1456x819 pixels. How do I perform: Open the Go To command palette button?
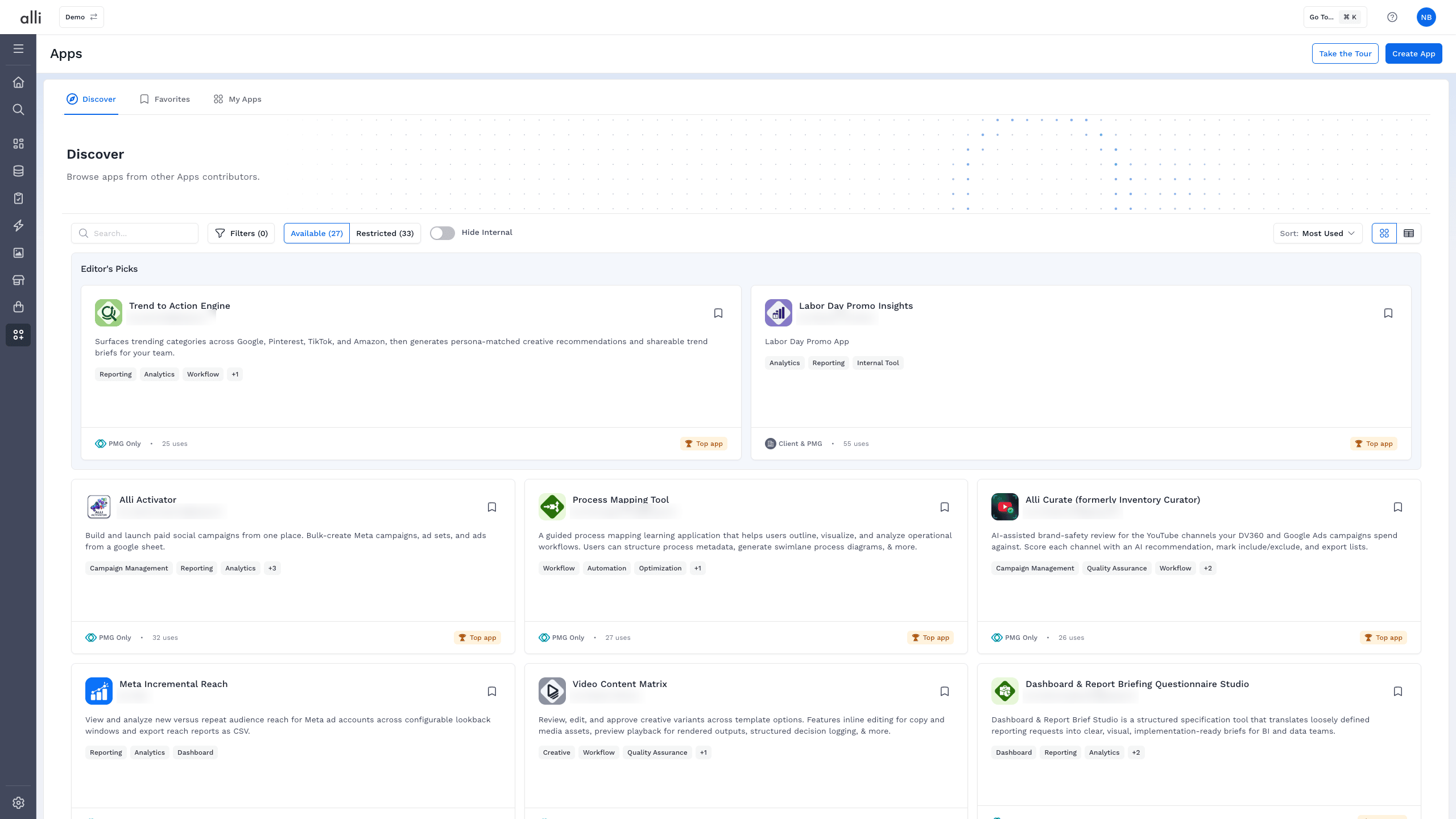coord(1334,17)
